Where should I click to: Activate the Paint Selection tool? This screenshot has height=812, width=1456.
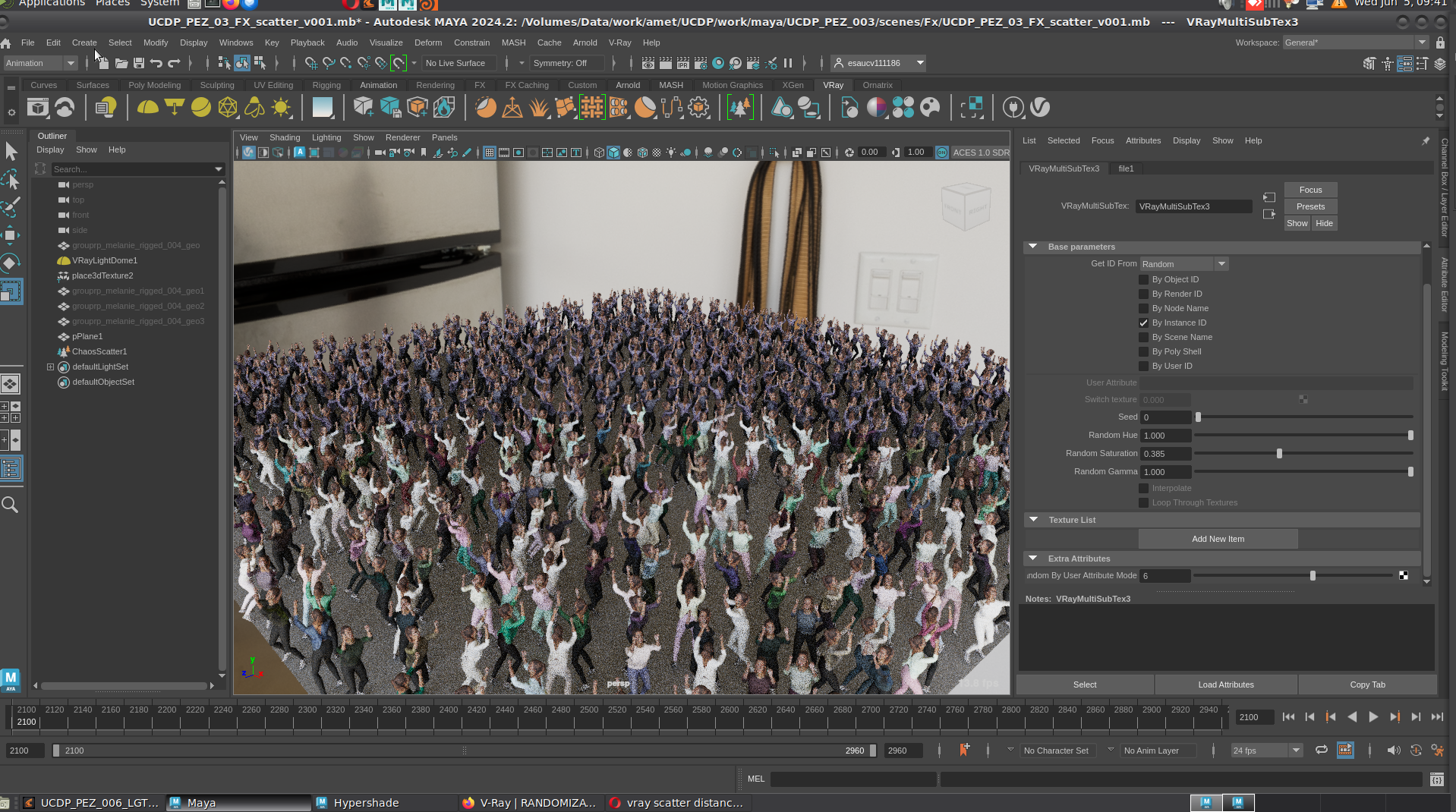(x=11, y=206)
